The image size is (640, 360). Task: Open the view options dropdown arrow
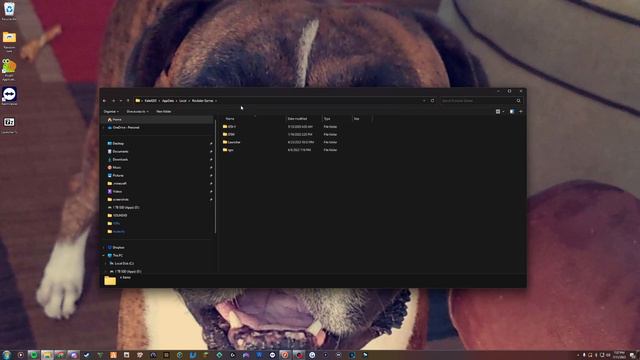[x=503, y=111]
